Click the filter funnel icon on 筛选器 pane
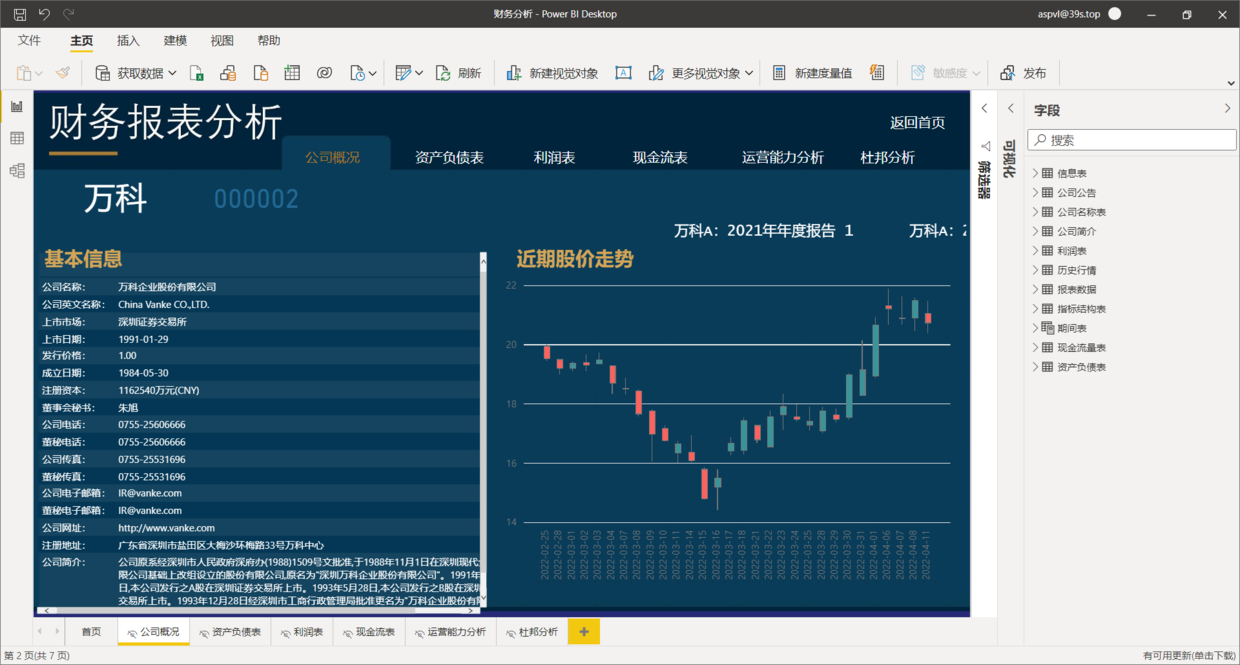1240x665 pixels. [985, 145]
